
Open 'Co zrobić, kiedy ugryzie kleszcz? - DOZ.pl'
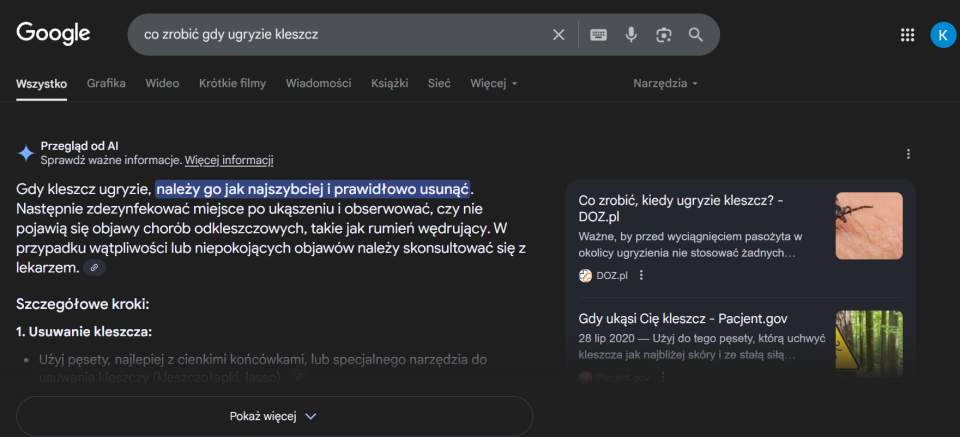682,209
